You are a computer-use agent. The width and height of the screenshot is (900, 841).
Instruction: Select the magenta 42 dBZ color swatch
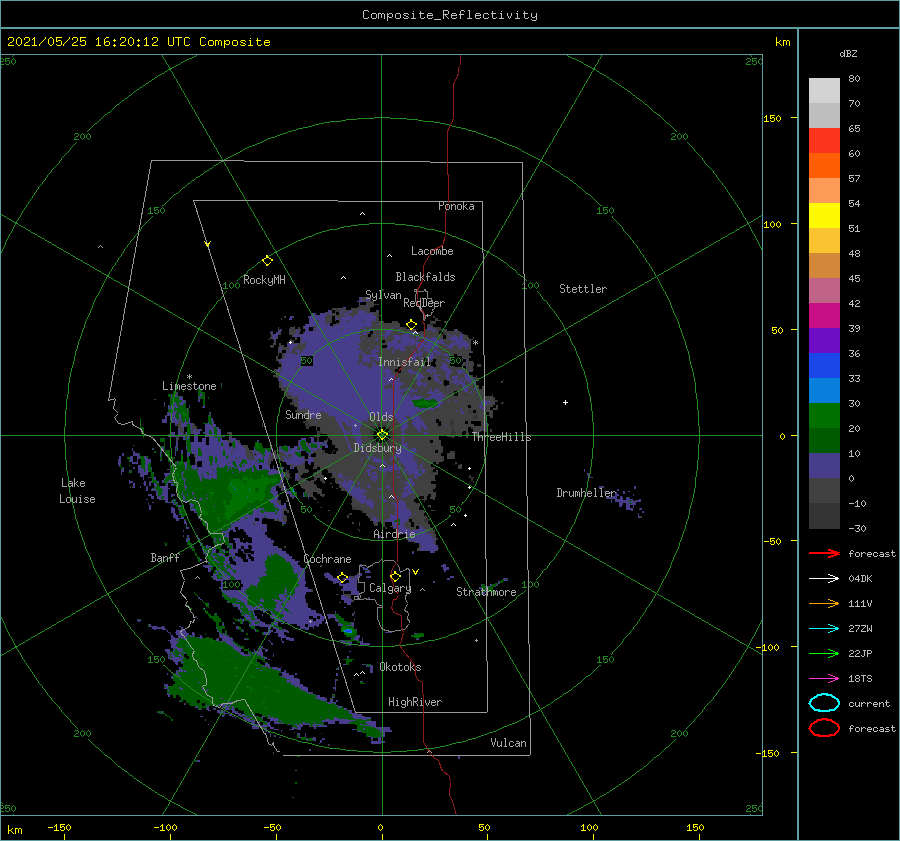coord(824,315)
